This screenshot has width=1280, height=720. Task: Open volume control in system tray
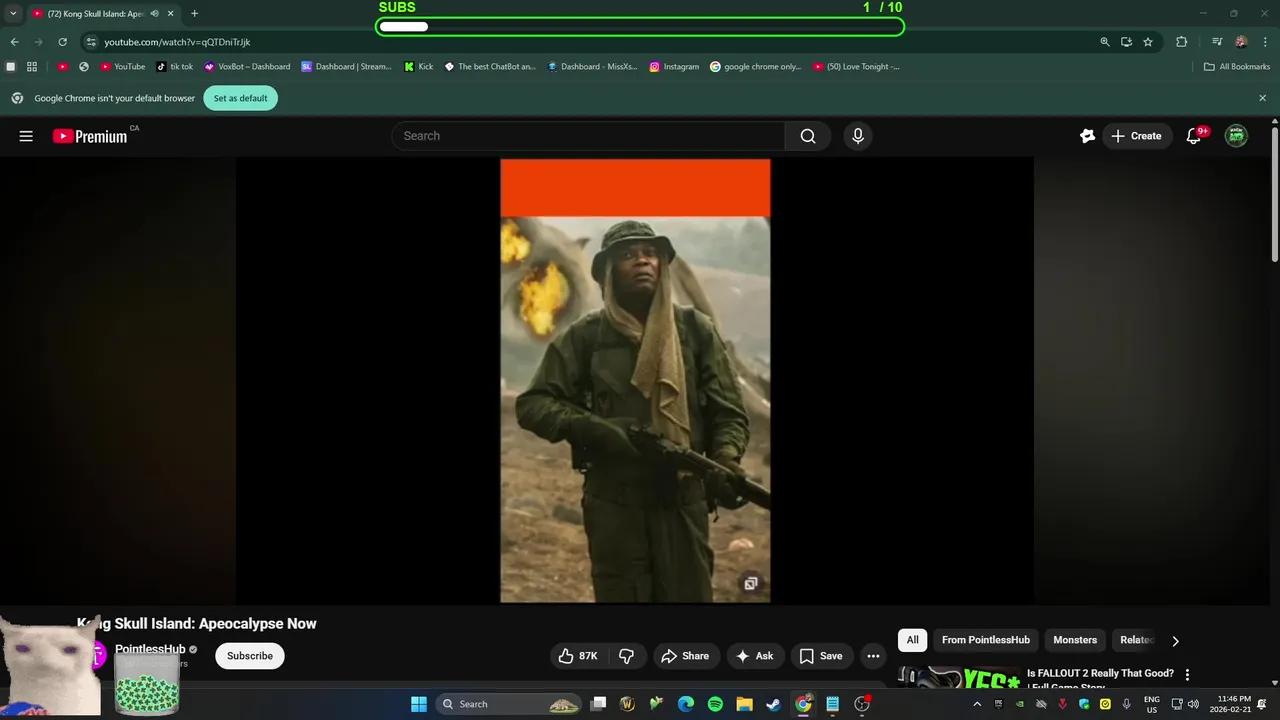point(1193,704)
